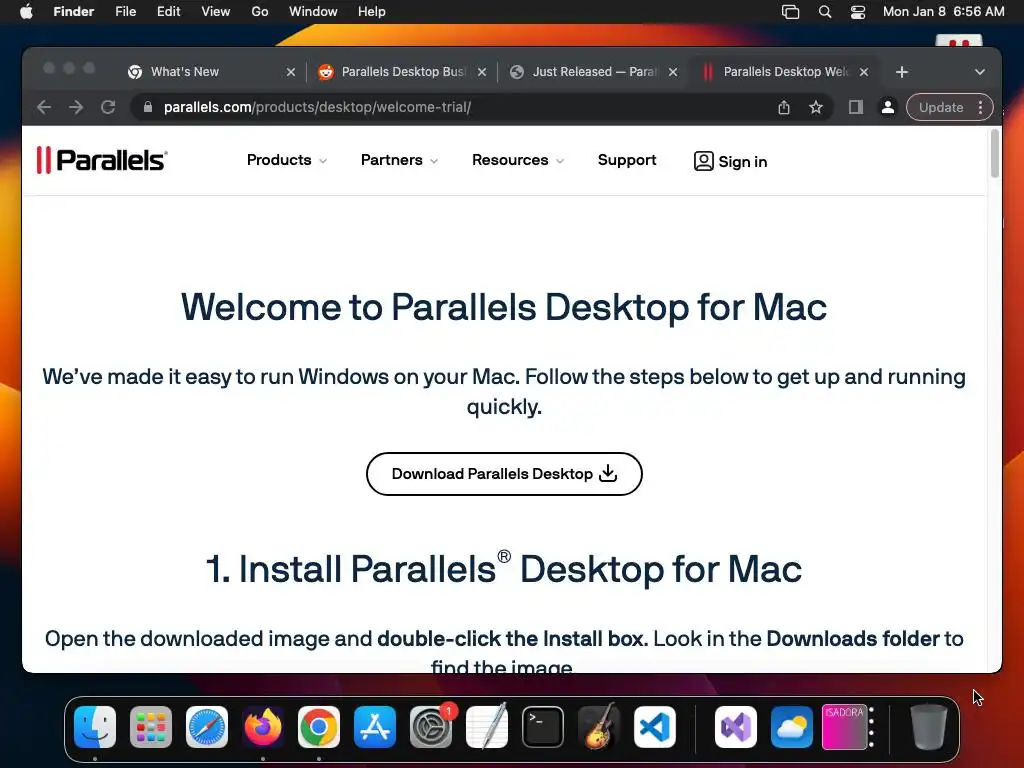Viewport: 1024px width, 768px height.
Task: Expand the Products dropdown menu
Action: coord(287,160)
